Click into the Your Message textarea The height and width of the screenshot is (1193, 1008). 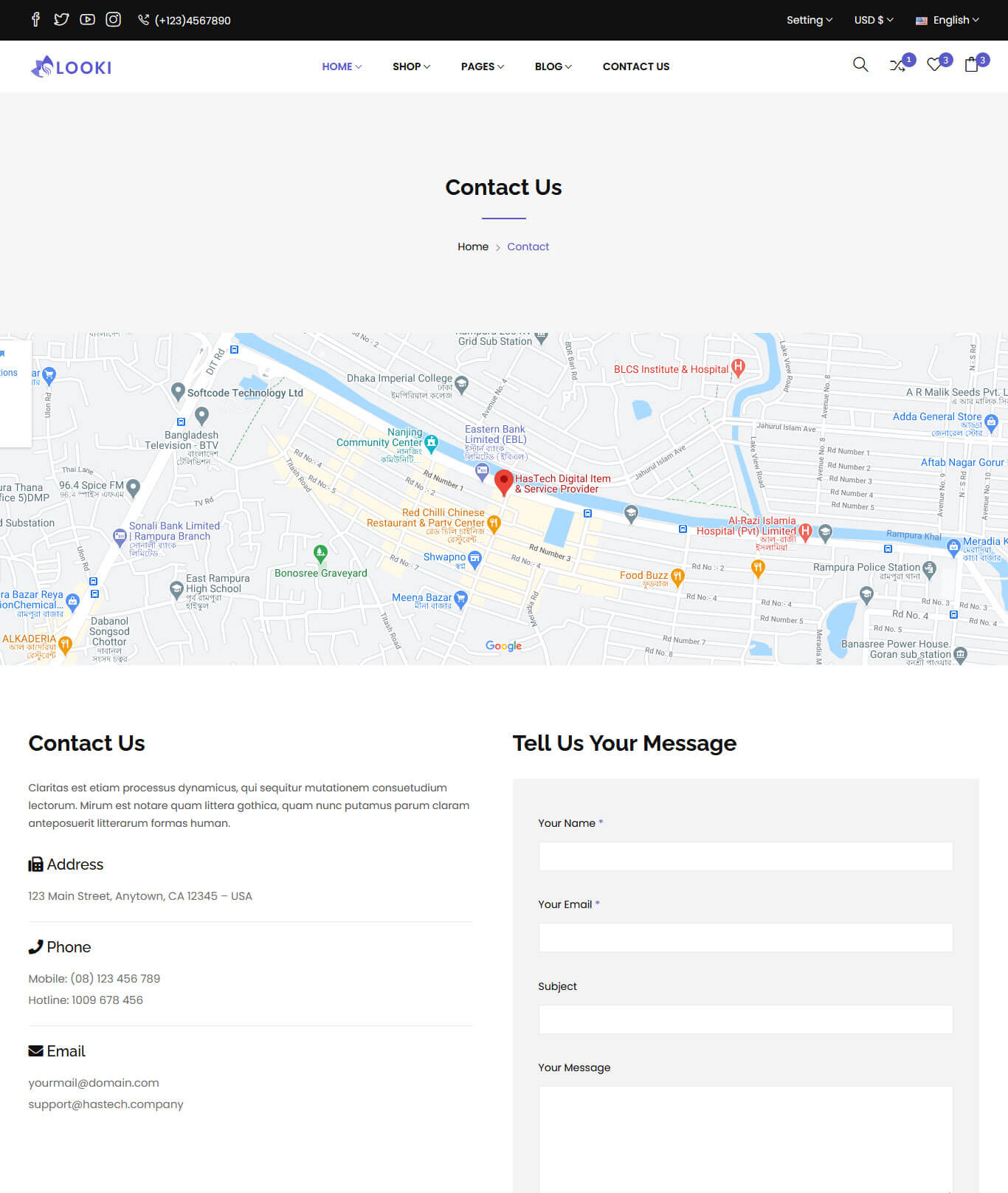(x=745, y=1137)
